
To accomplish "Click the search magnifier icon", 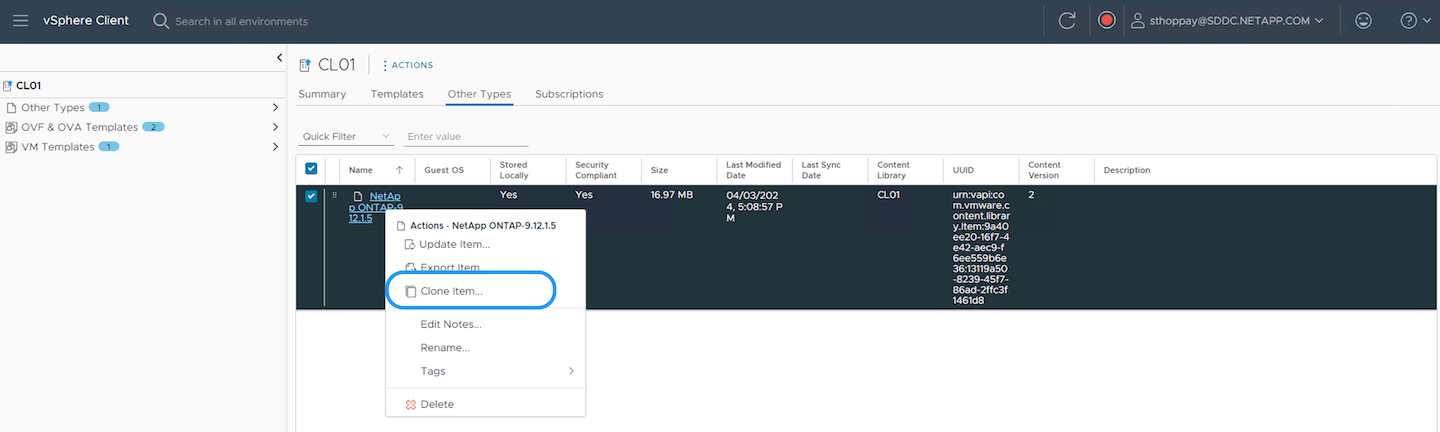I will click(x=161, y=20).
